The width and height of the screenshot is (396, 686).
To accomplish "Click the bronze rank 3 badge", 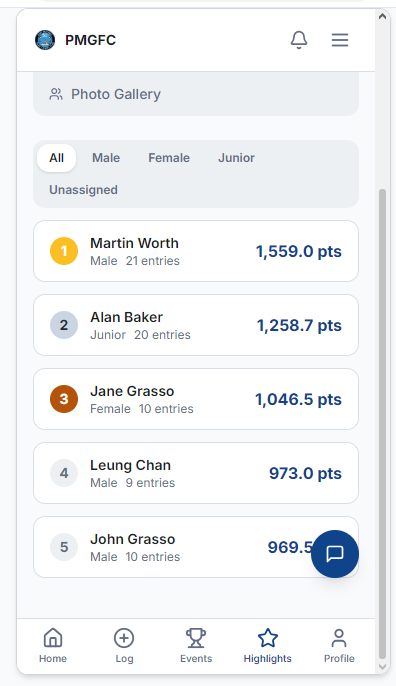I will coord(64,399).
